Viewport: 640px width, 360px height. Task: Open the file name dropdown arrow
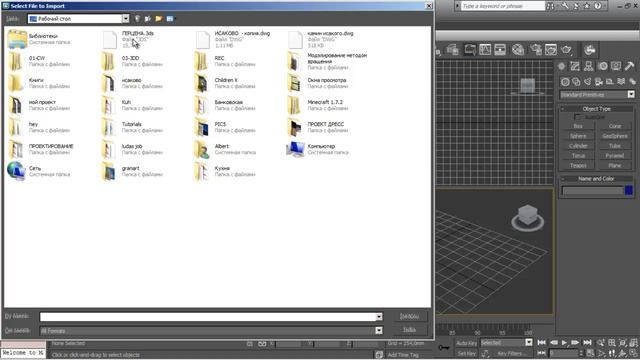point(379,317)
